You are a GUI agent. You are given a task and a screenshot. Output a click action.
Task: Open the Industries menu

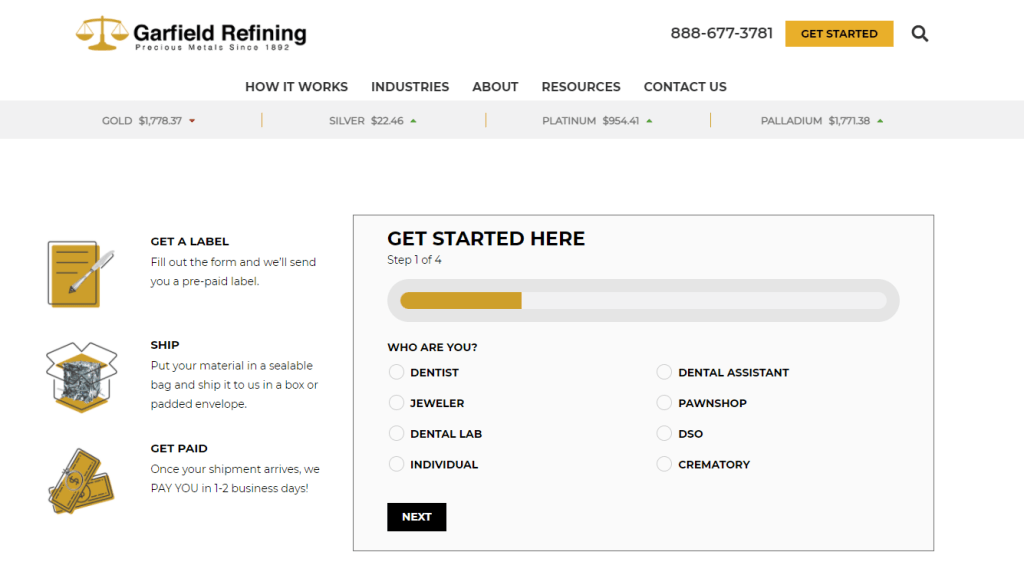pos(410,87)
